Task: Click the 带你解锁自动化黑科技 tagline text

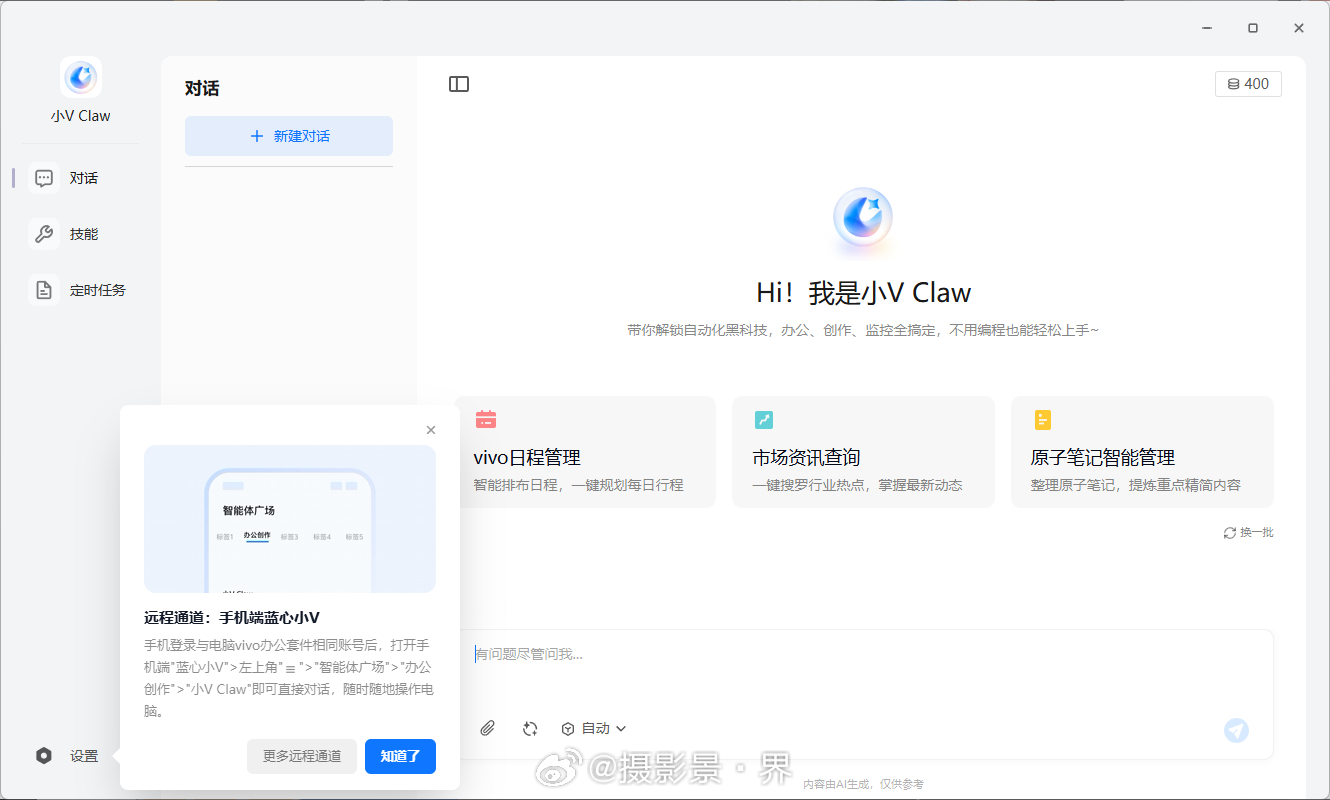Action: tap(863, 330)
